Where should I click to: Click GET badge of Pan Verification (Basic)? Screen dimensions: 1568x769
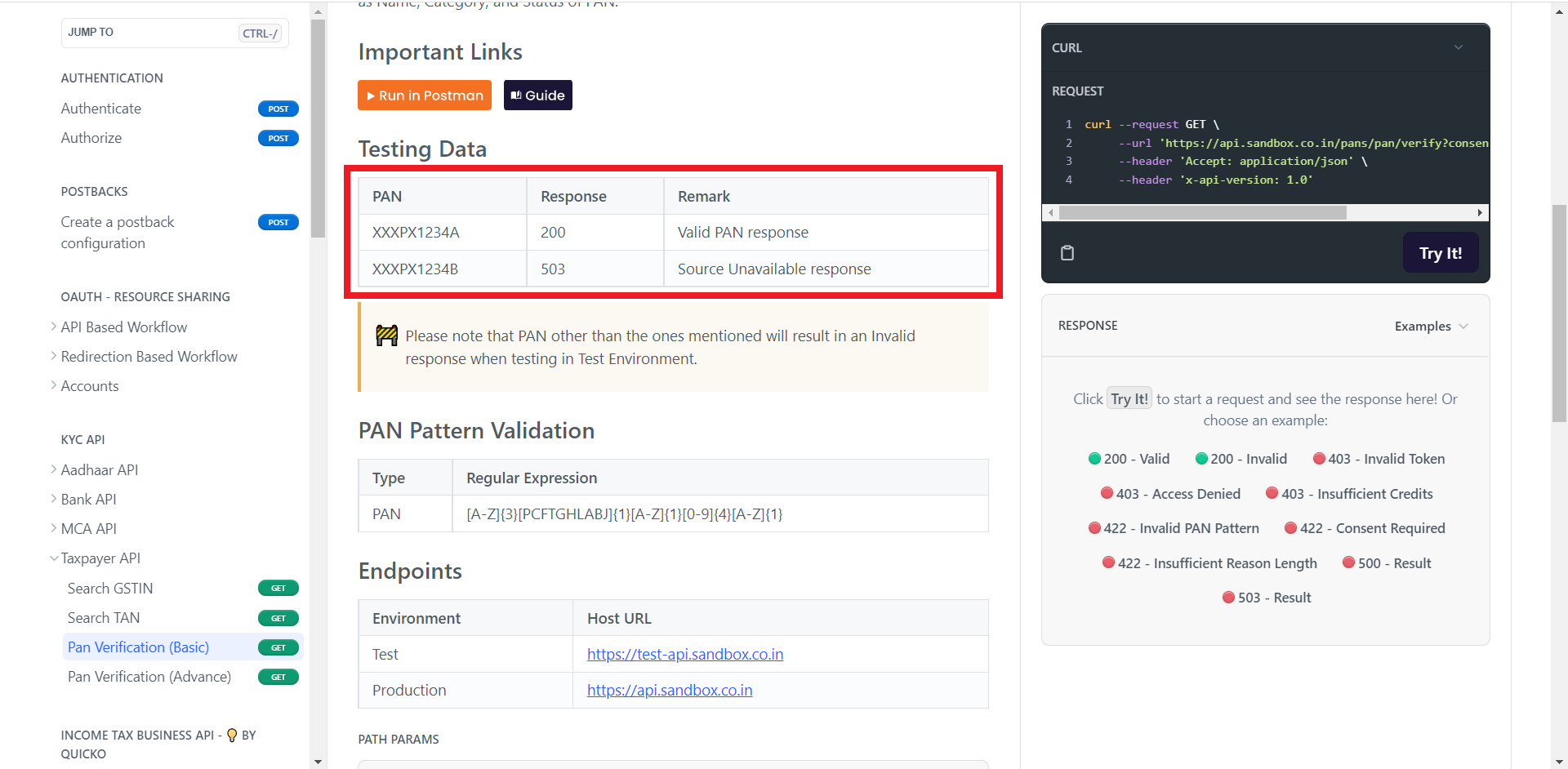click(x=278, y=647)
